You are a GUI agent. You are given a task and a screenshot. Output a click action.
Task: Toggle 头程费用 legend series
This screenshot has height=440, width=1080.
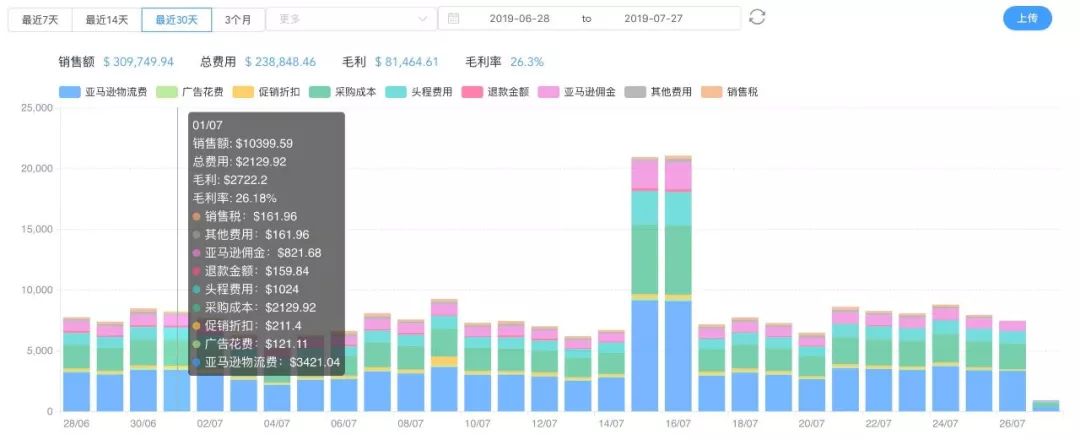point(419,92)
